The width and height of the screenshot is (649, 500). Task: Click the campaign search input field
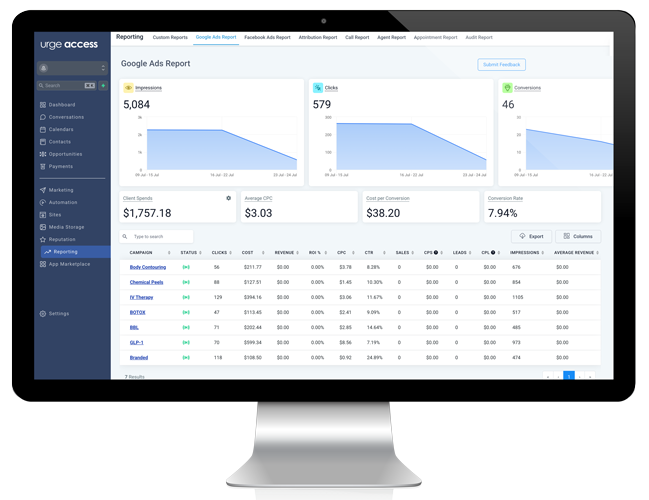[160, 237]
